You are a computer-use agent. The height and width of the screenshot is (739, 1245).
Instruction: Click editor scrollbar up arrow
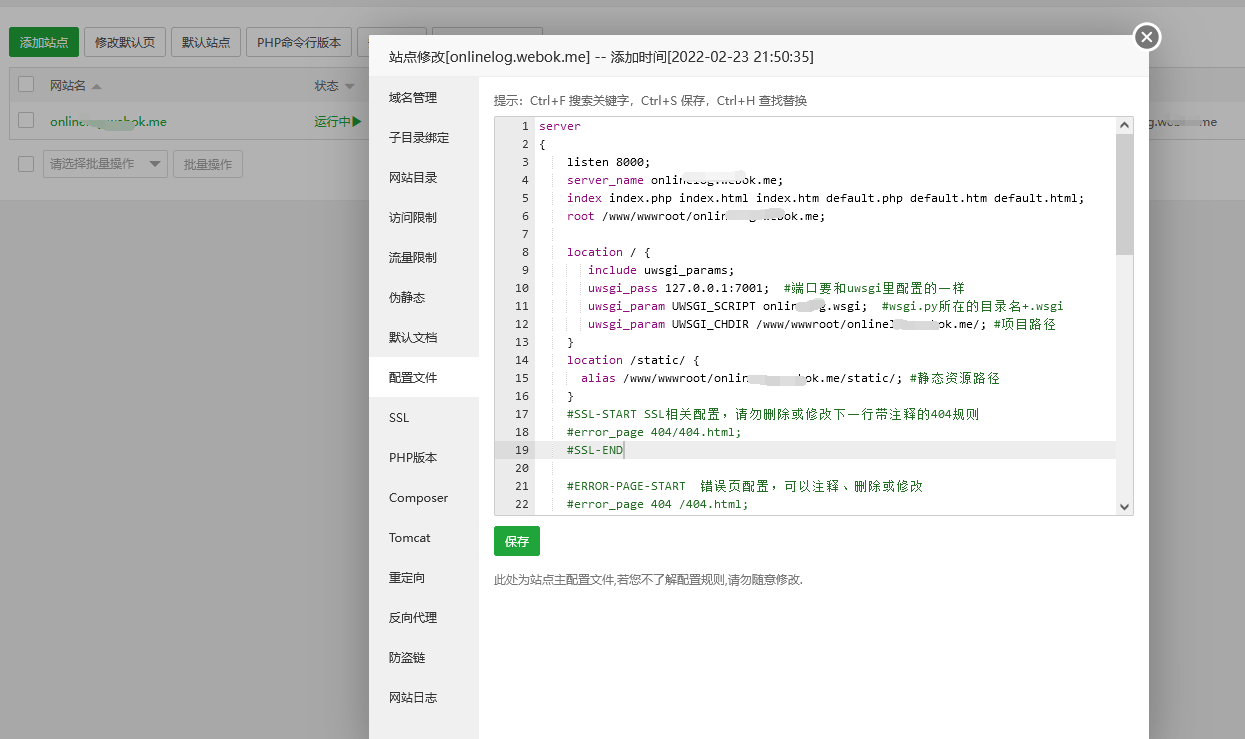pos(1125,125)
